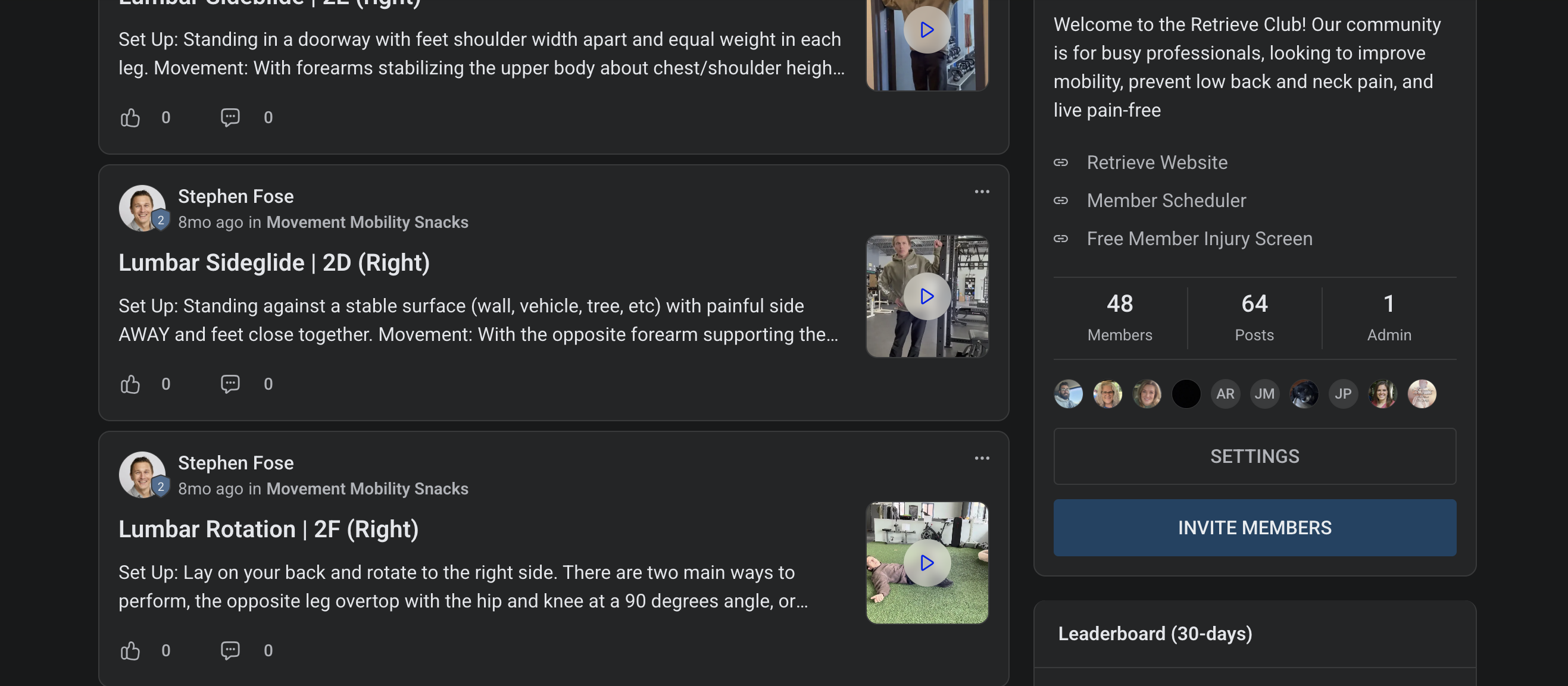
Task: Play the Lumbar Sideglide 2D video
Action: click(926, 297)
